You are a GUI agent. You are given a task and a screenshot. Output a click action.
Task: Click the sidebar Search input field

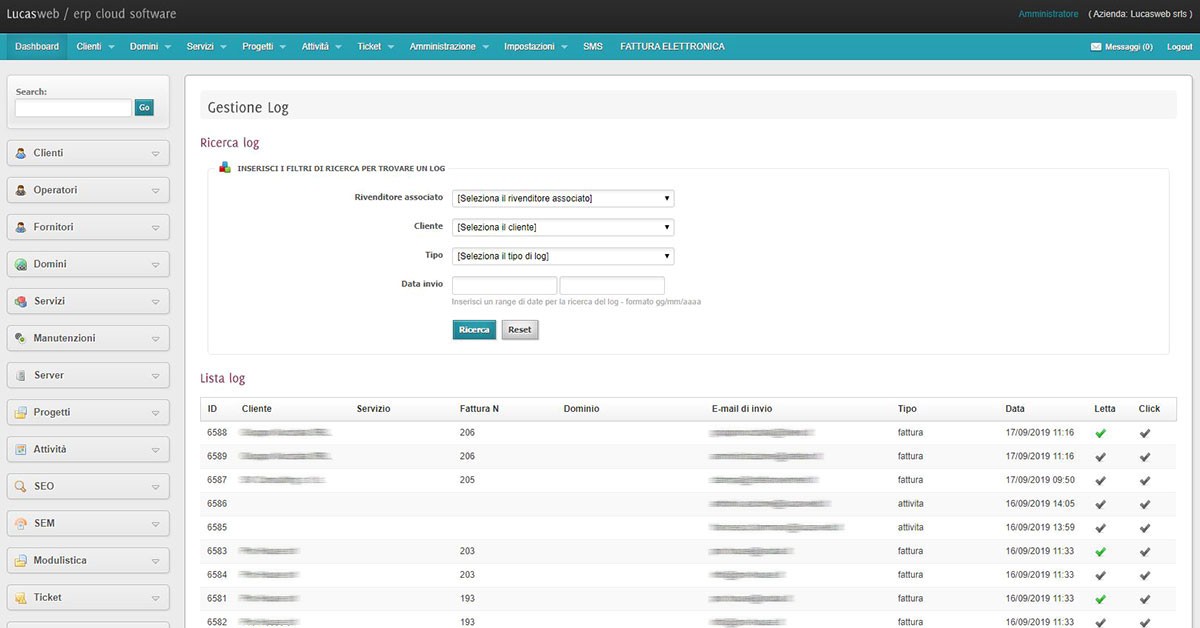click(x=73, y=107)
